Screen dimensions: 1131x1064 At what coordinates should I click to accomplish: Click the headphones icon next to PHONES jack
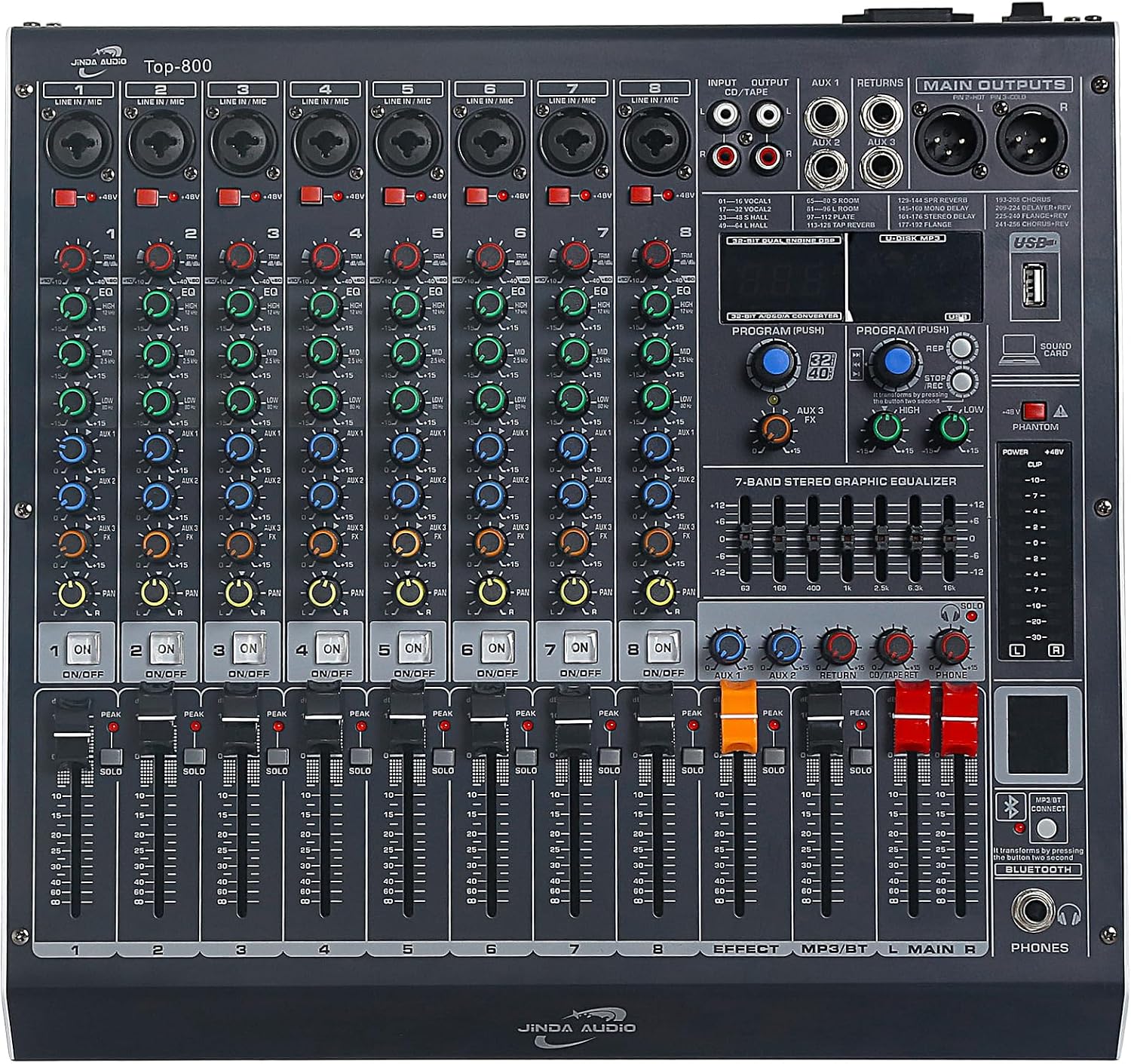pyautogui.click(x=1070, y=915)
